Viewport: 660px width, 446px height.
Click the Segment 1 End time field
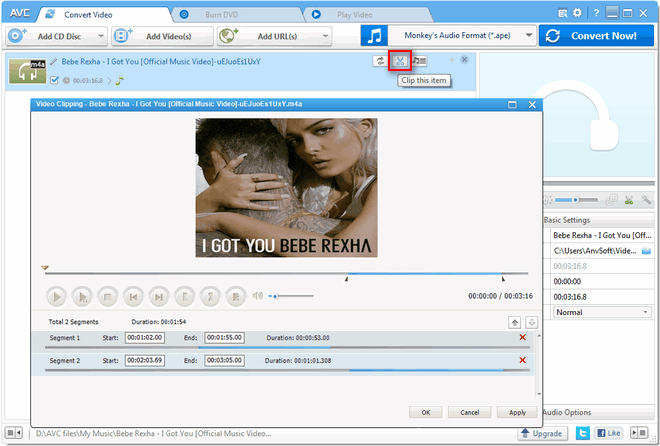point(224,337)
